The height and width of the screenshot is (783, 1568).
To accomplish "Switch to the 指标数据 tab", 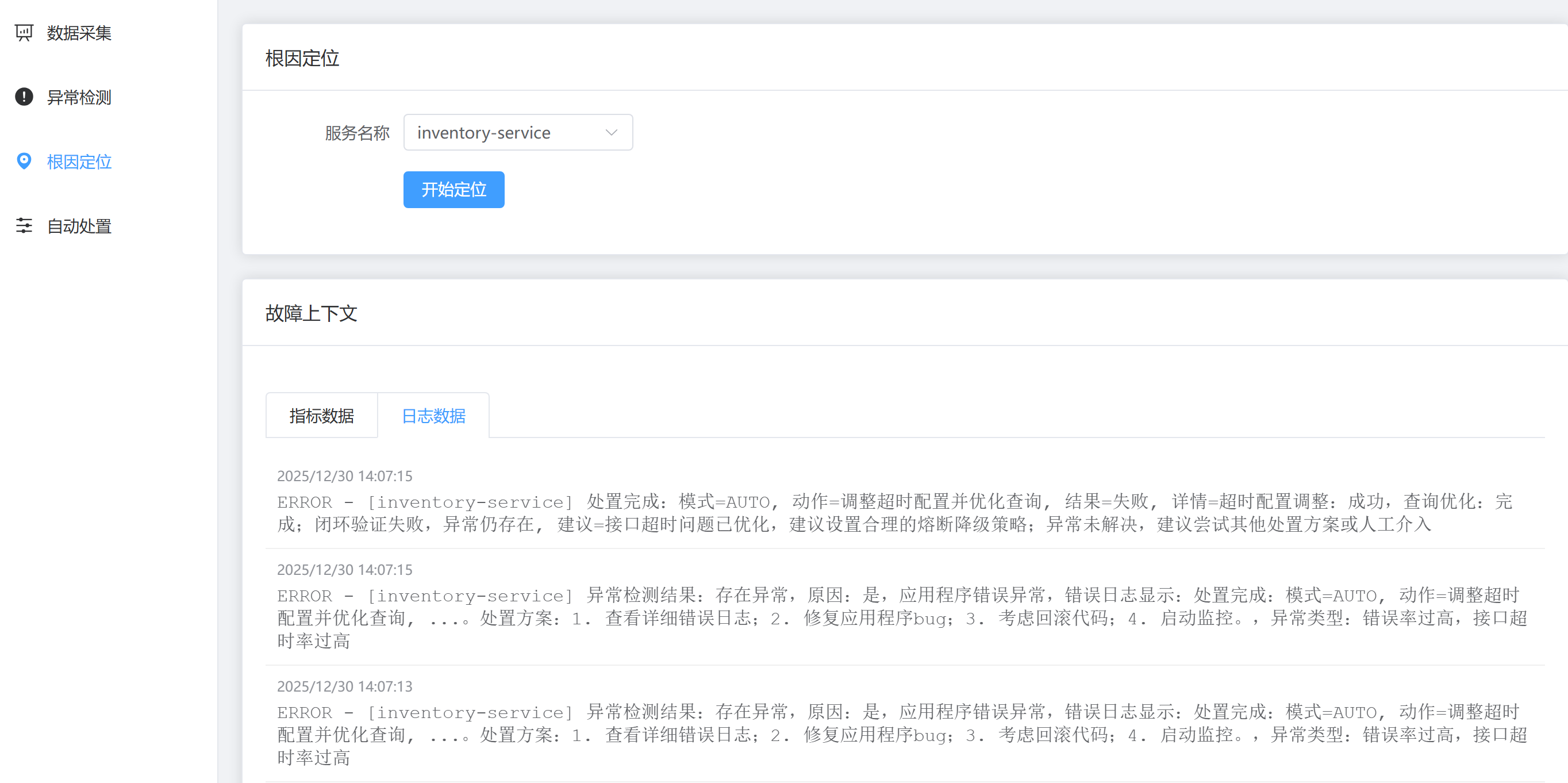I will coord(321,415).
